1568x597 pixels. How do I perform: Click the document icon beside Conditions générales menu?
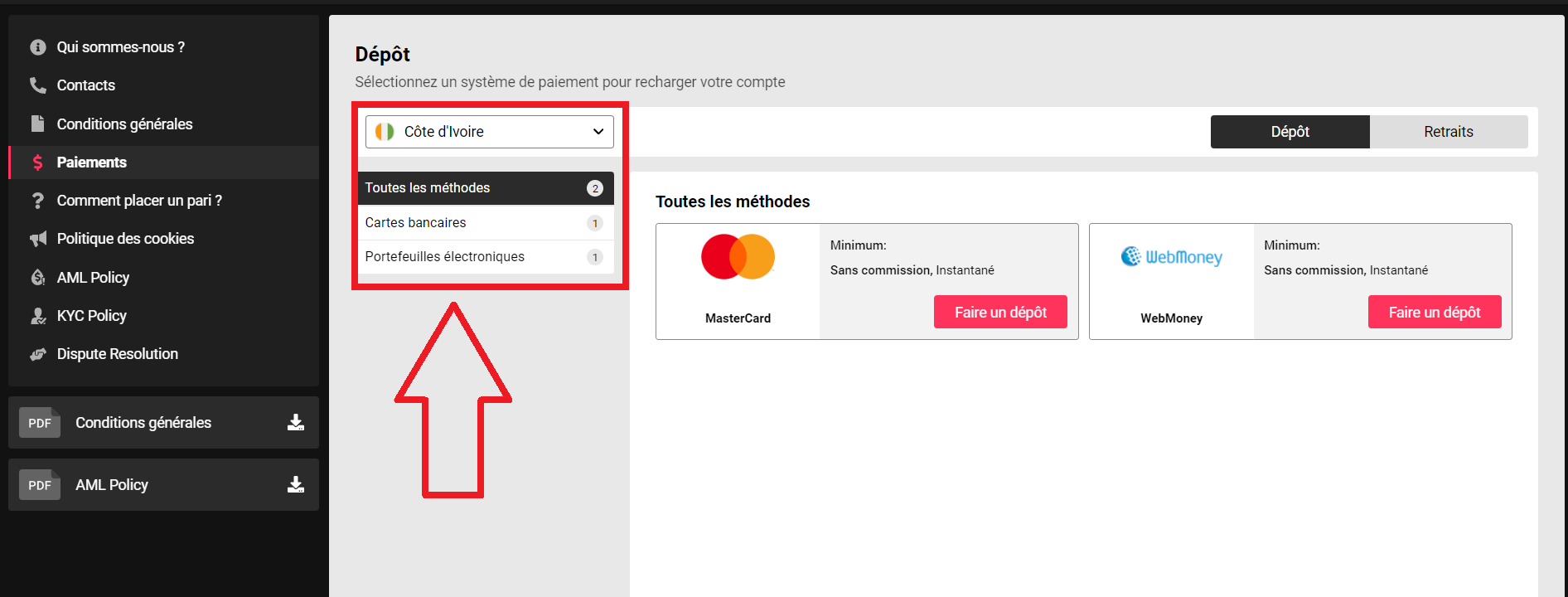38,124
